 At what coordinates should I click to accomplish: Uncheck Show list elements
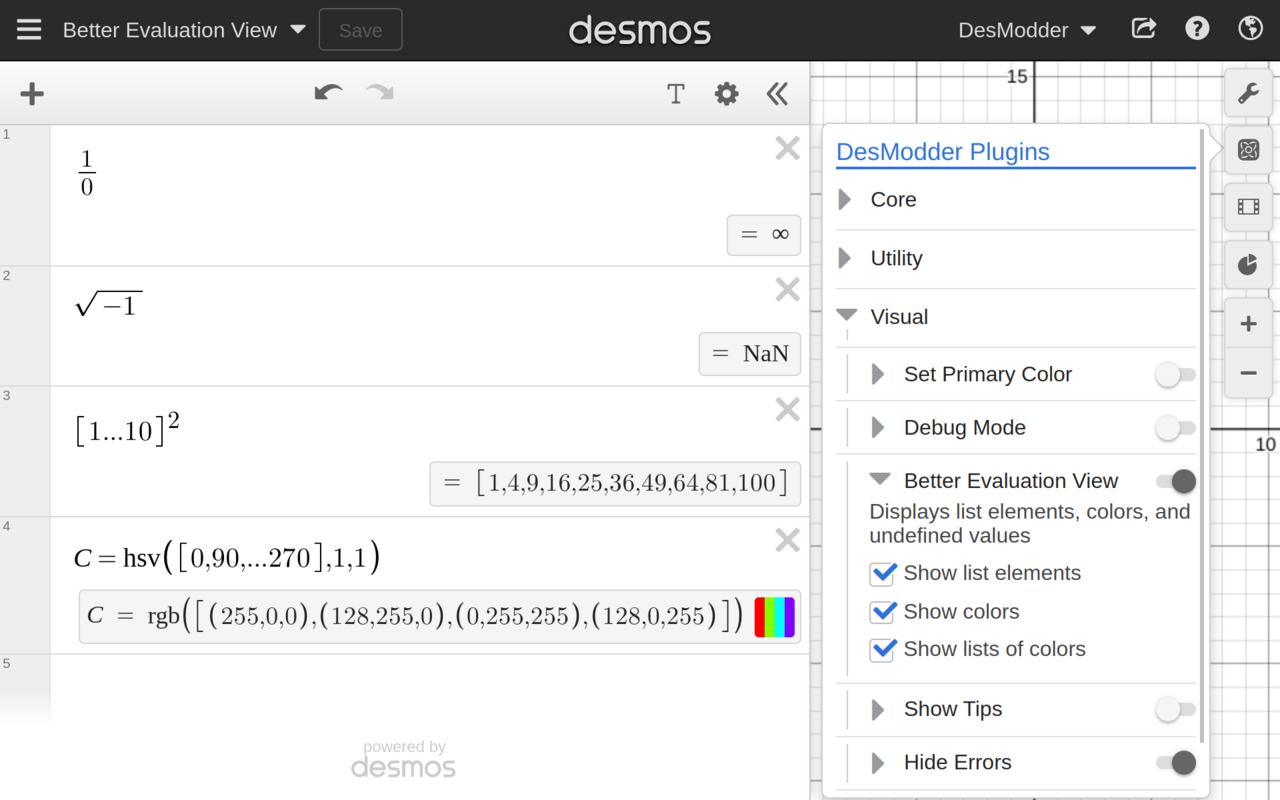point(883,573)
